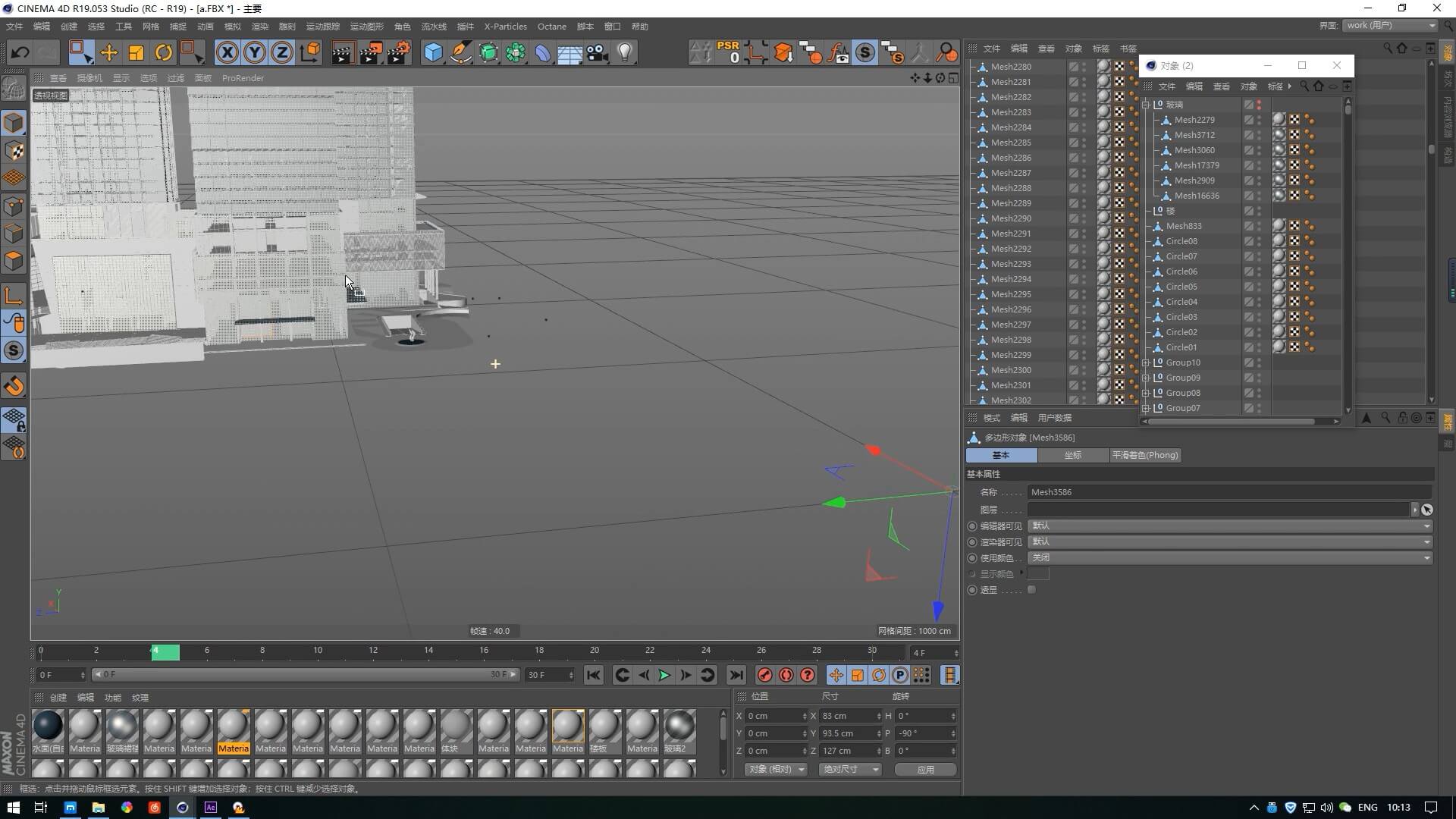
Task: Open the Render Settings gear icon
Action: [397, 52]
